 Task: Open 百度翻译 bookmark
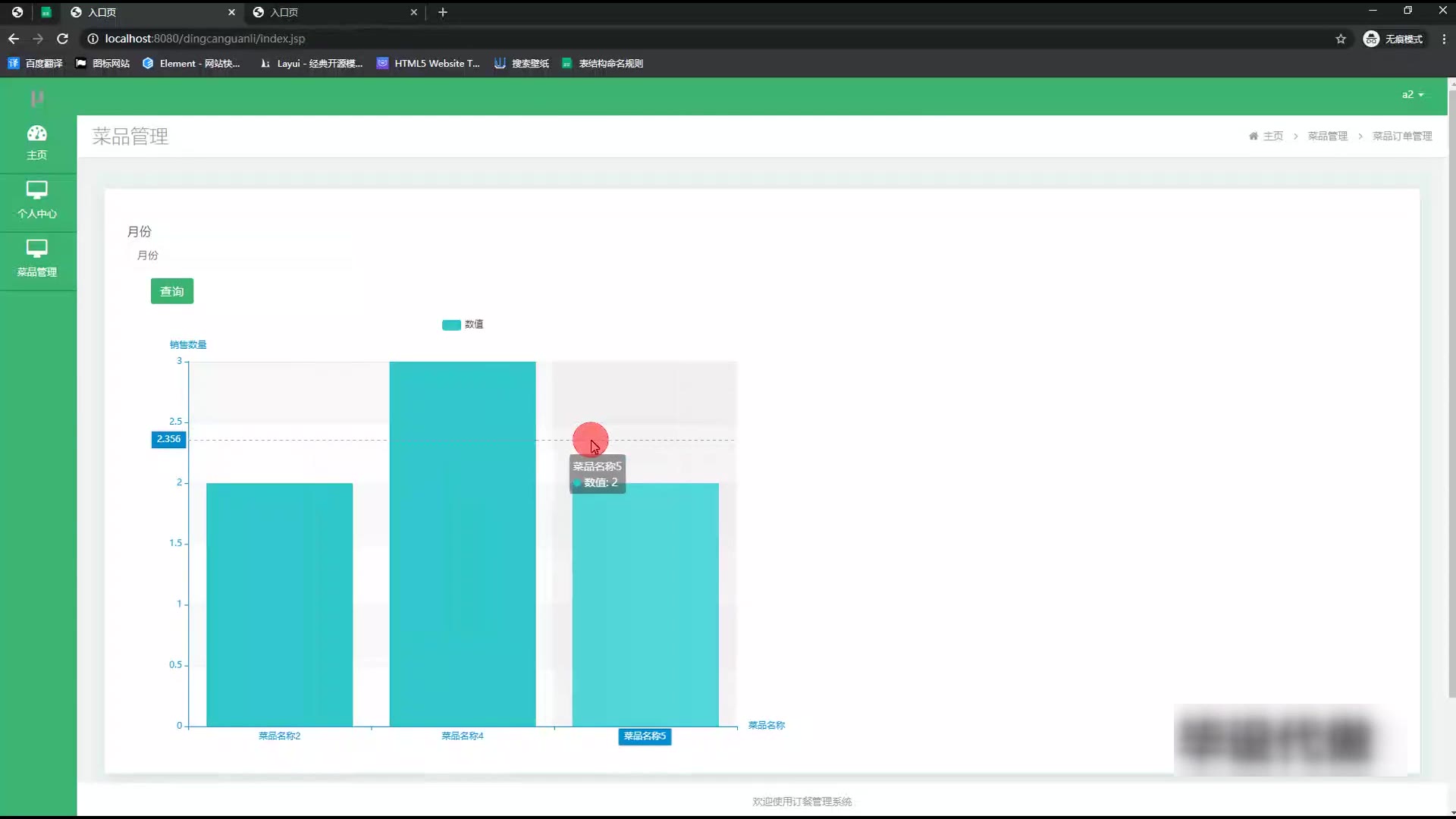point(35,64)
